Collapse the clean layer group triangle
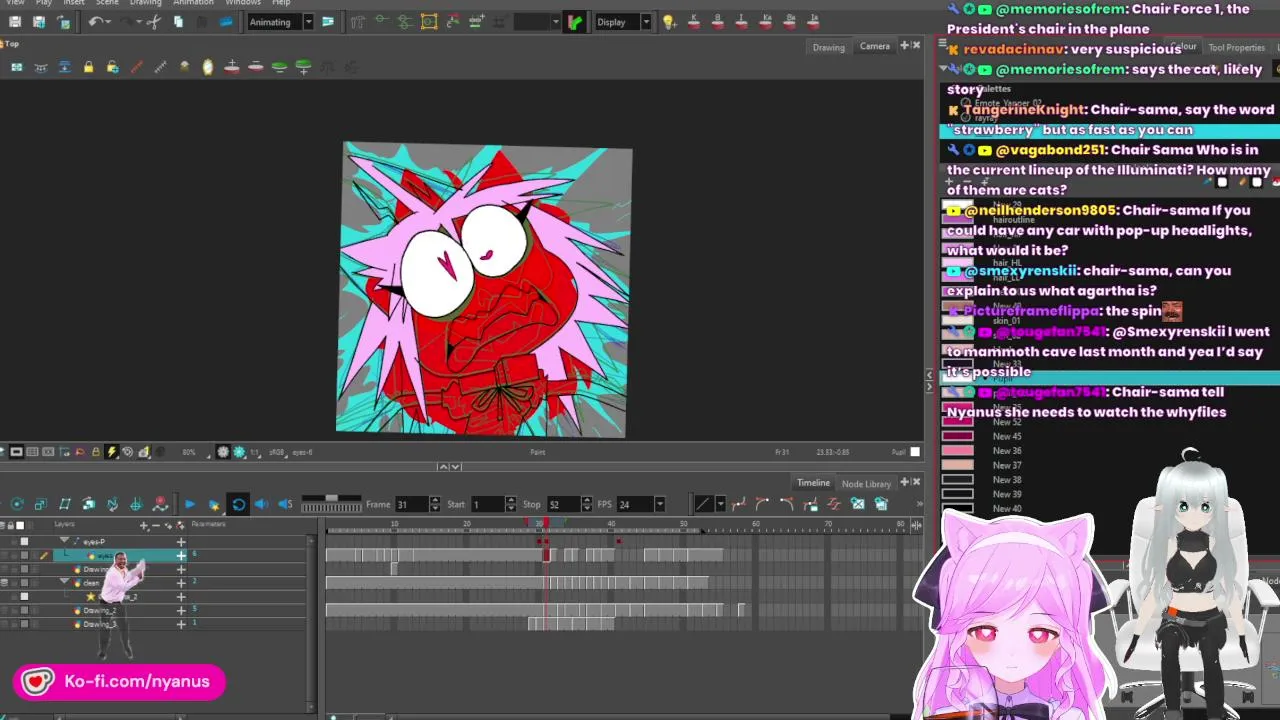 coord(65,582)
